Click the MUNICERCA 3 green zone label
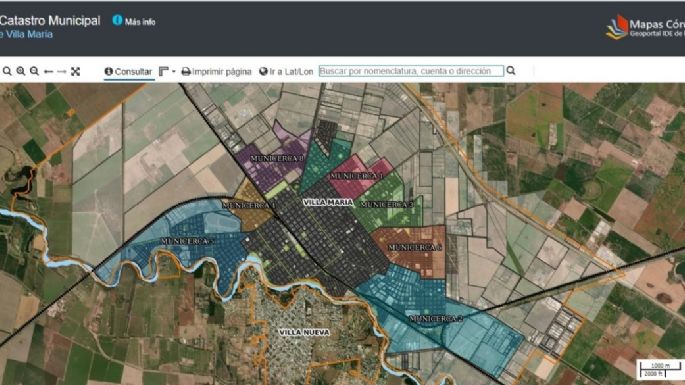This screenshot has width=685, height=385. (x=387, y=205)
